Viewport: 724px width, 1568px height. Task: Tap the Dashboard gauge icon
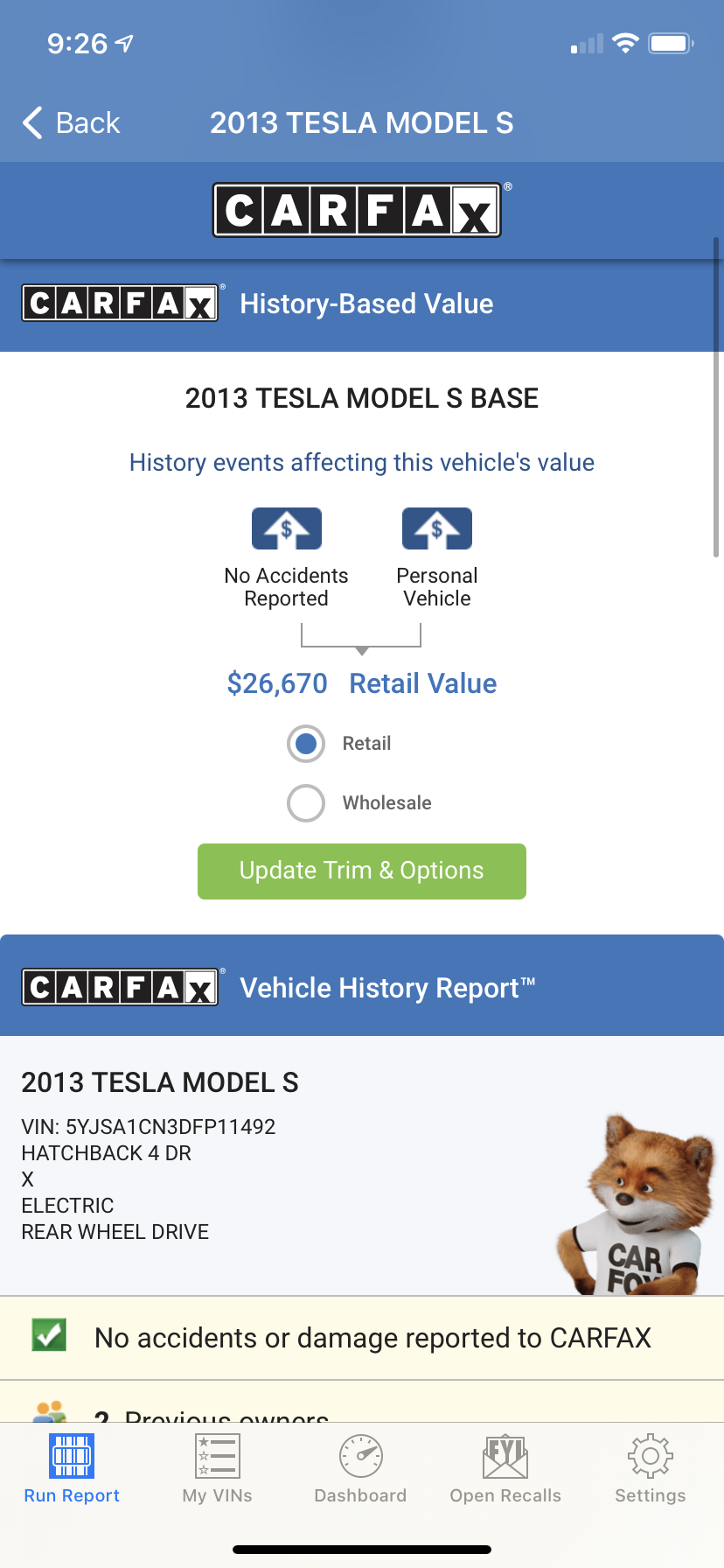[x=361, y=1456]
